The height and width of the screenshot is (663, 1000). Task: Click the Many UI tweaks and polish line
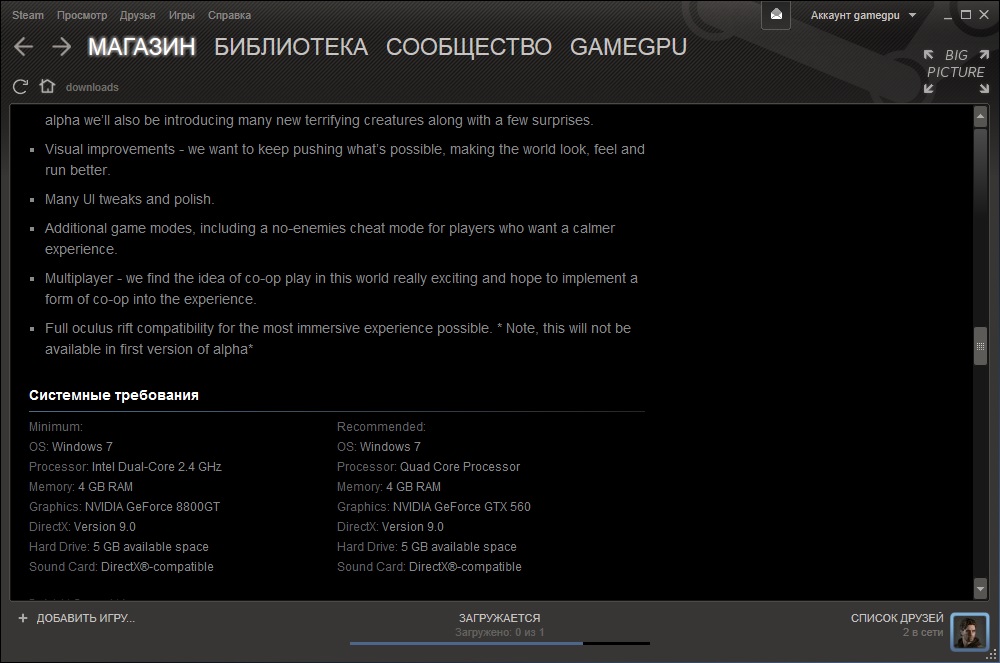[129, 200]
